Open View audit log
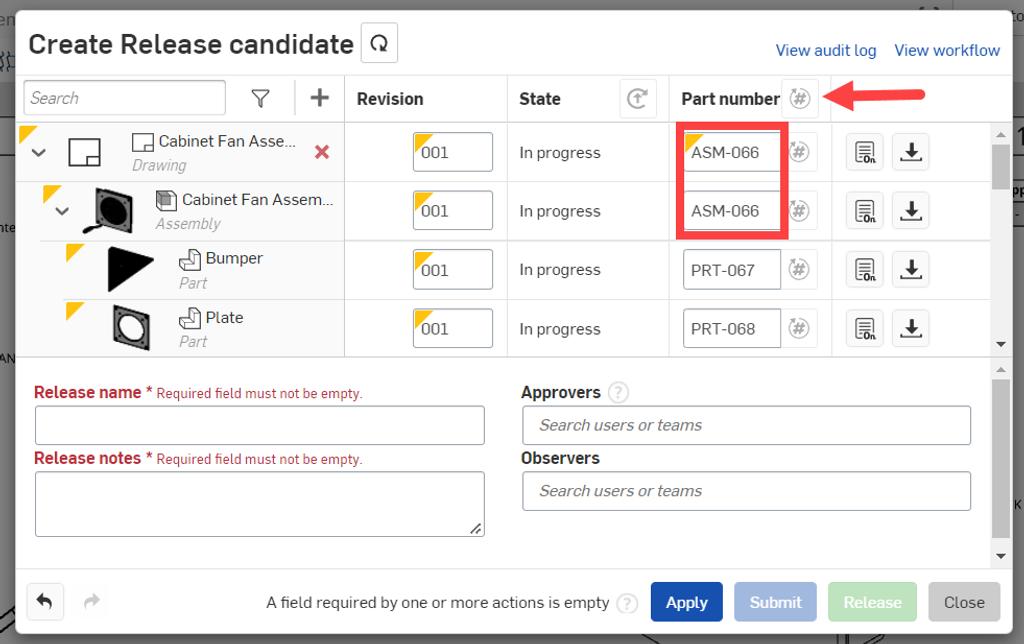 pos(825,50)
